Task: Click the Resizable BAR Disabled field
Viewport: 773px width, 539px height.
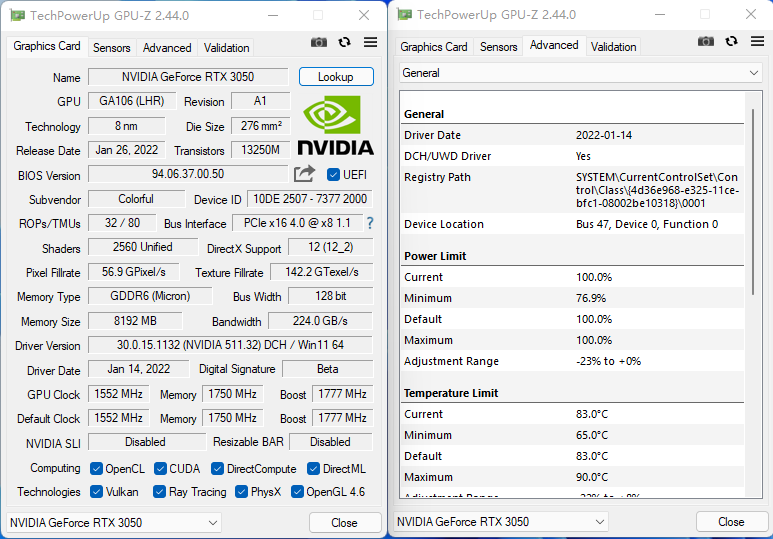Action: (331, 442)
